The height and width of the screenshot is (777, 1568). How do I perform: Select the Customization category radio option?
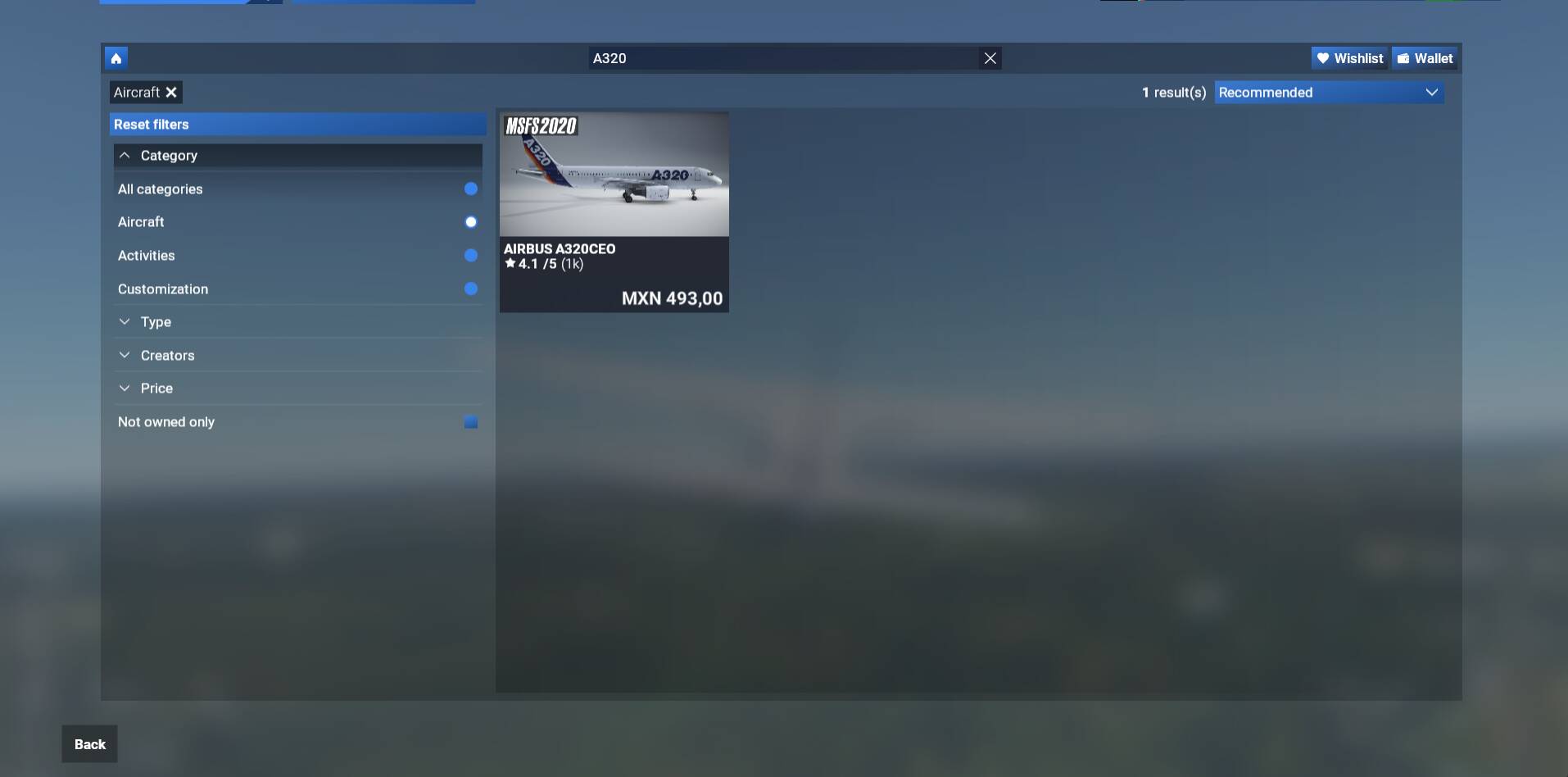(471, 289)
